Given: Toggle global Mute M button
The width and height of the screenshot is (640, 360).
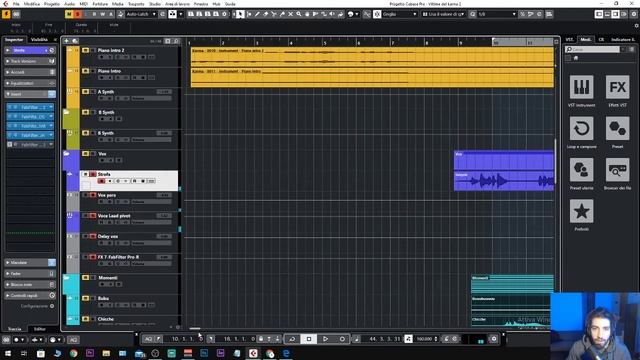Looking at the screenshot, I should click(69, 14).
